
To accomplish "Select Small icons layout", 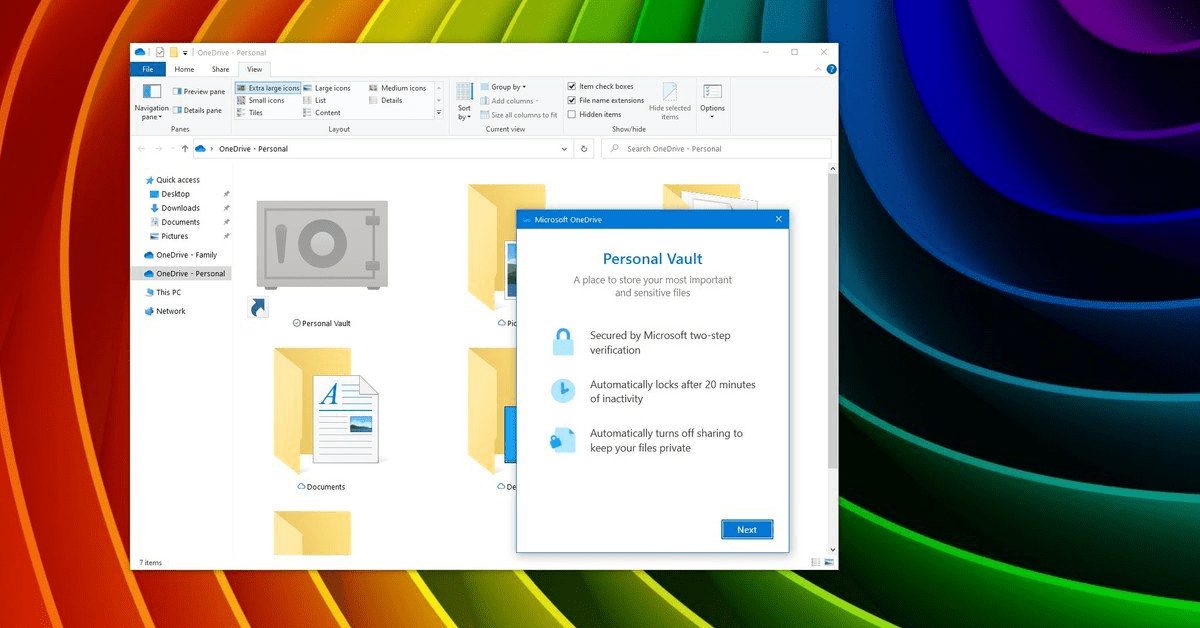I will (260, 100).
